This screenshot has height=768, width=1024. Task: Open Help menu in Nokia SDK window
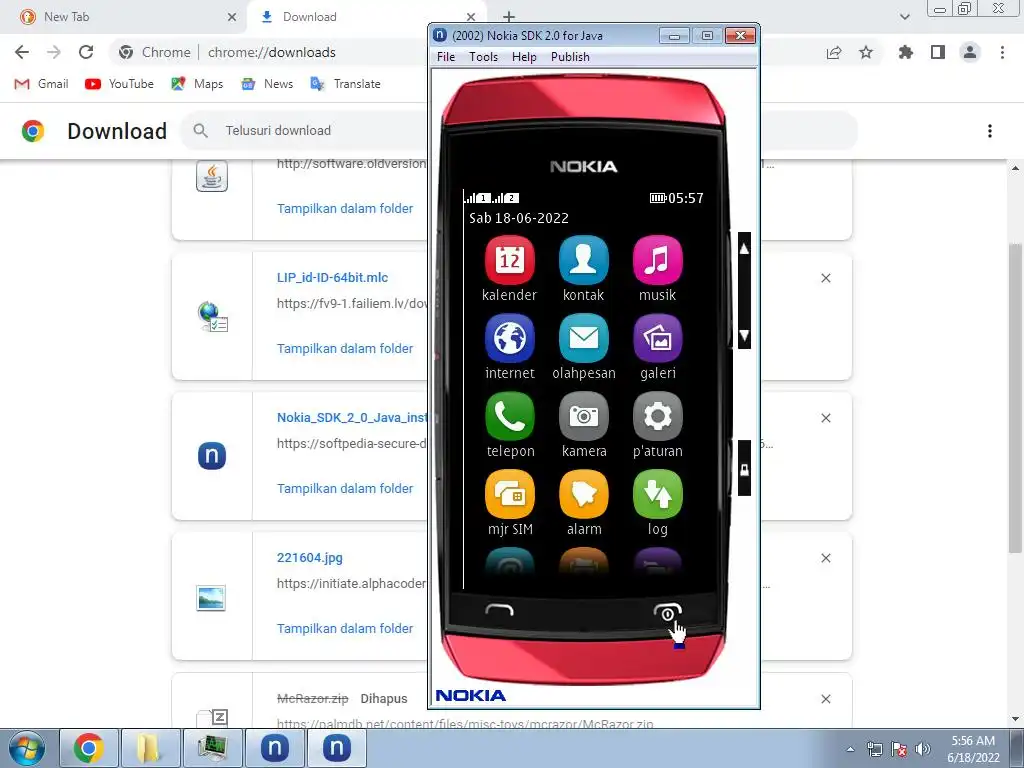tap(524, 57)
